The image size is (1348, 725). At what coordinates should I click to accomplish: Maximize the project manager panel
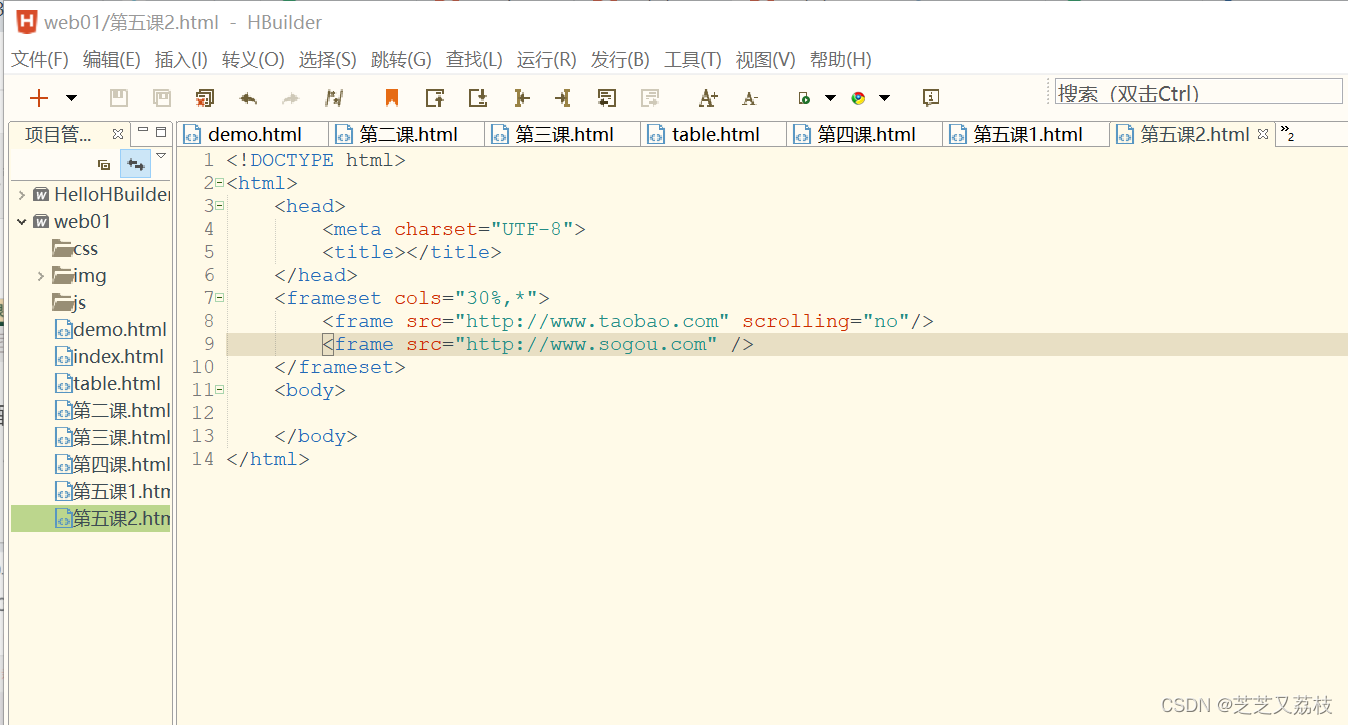[x=161, y=131]
